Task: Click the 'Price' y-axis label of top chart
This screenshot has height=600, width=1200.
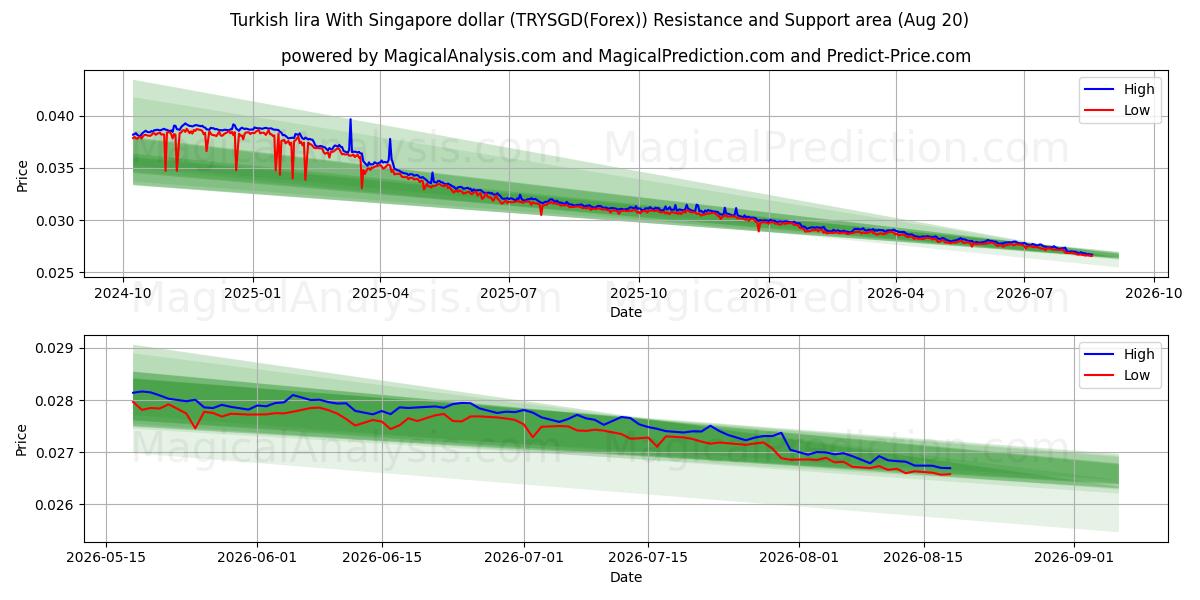Action: point(22,175)
